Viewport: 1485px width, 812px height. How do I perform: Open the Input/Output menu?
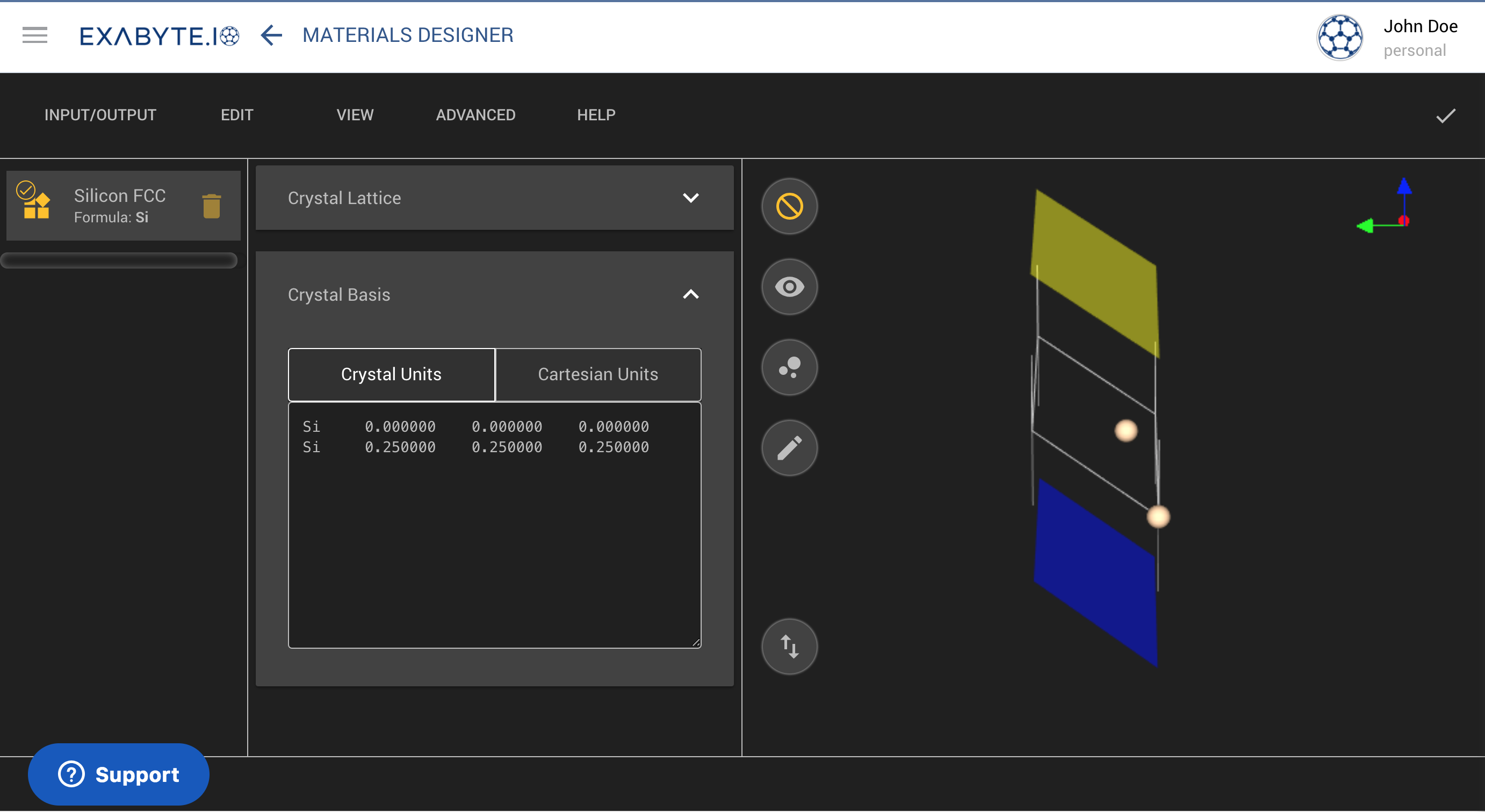[100, 115]
